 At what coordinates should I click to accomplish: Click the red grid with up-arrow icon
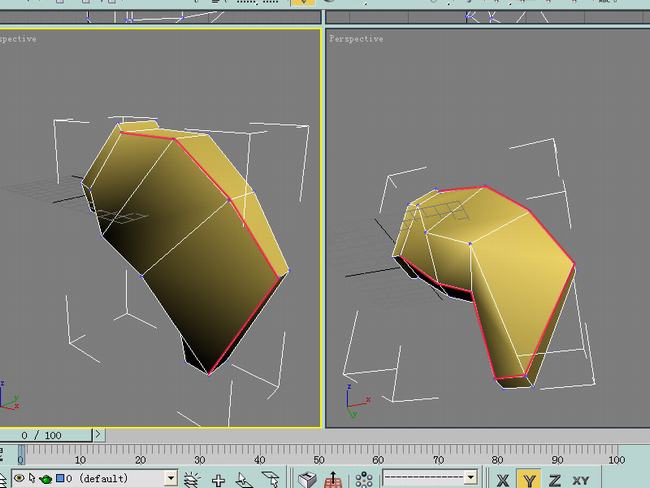pyautogui.click(x=333, y=480)
